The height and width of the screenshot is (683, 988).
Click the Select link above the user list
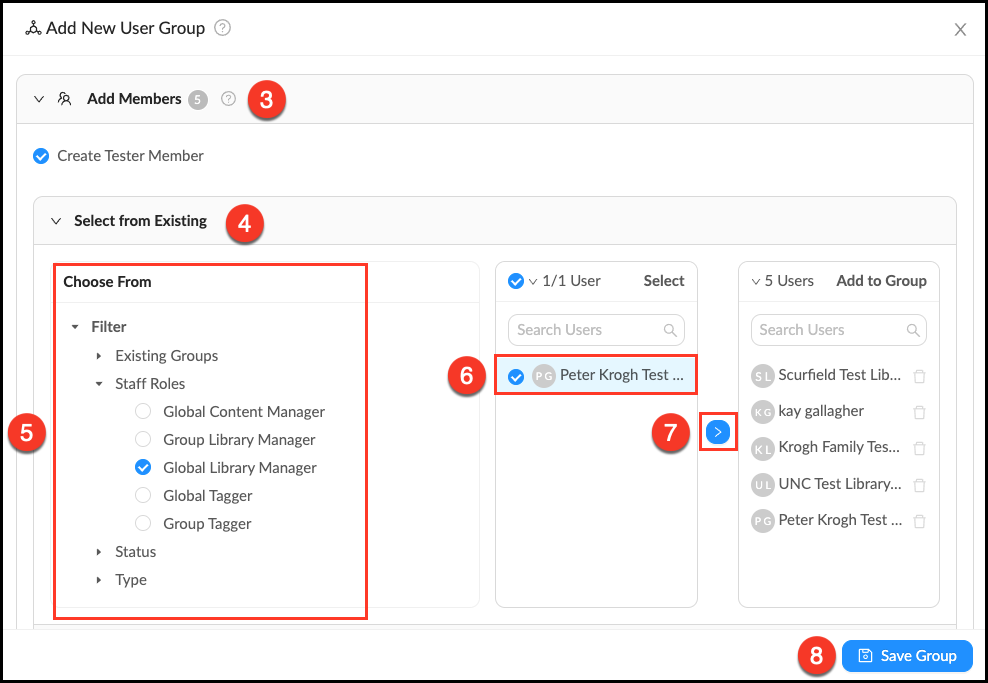[x=663, y=280]
